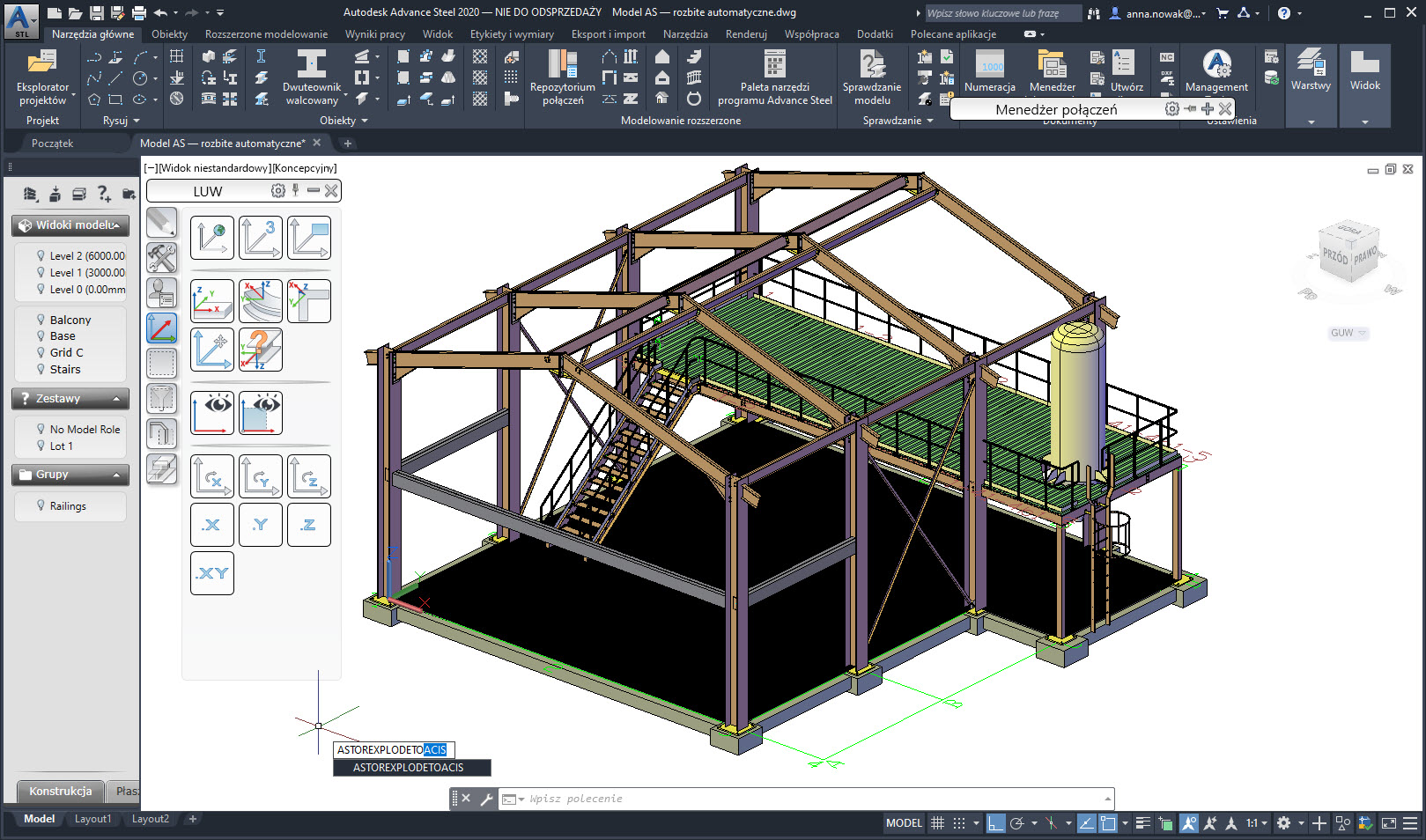Select the .XY point filter button

coord(211,573)
